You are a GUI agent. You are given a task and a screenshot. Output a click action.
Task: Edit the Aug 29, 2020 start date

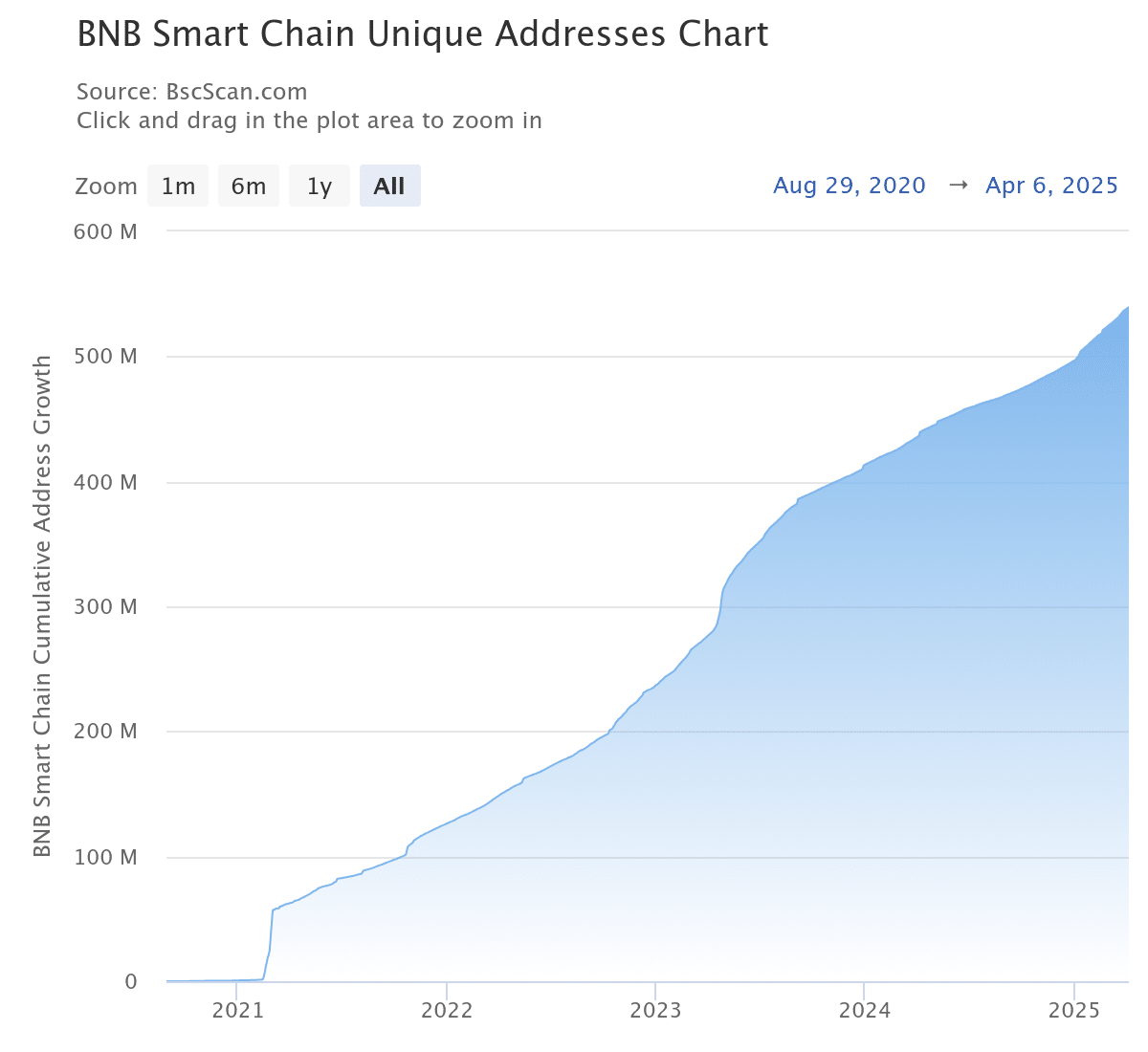849,186
